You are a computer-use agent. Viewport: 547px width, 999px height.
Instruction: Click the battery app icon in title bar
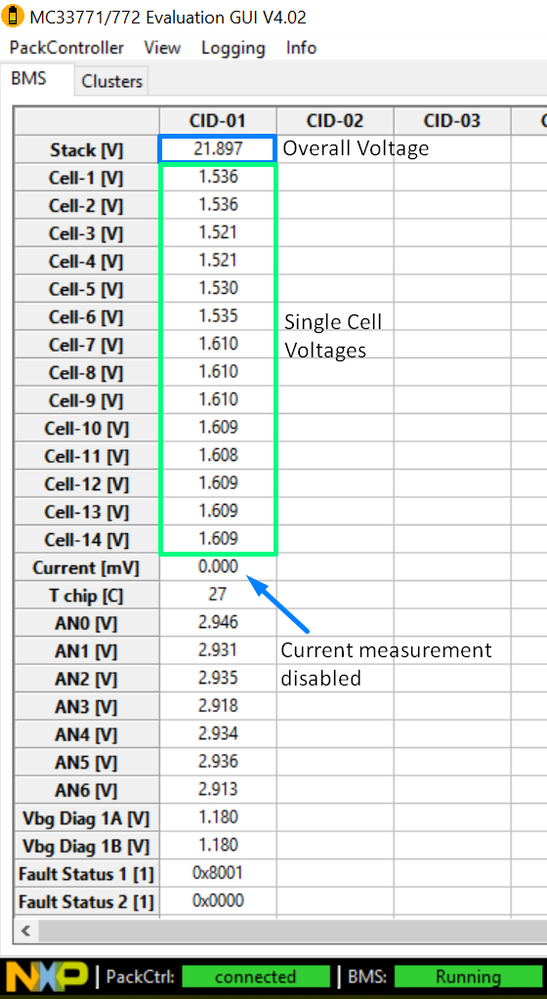pos(13,17)
